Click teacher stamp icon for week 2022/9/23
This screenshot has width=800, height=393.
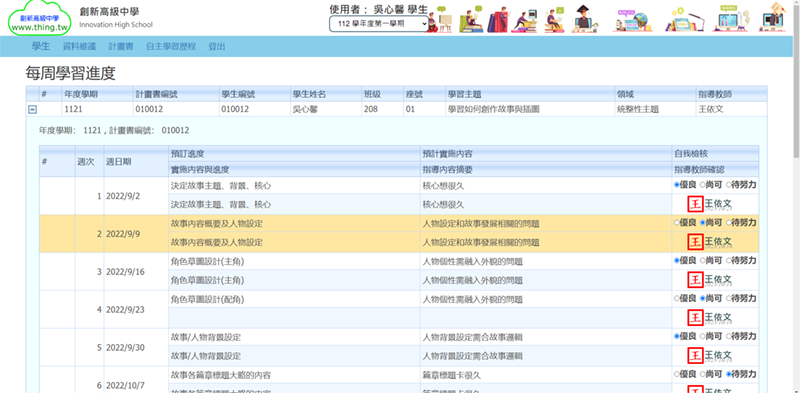pos(695,317)
